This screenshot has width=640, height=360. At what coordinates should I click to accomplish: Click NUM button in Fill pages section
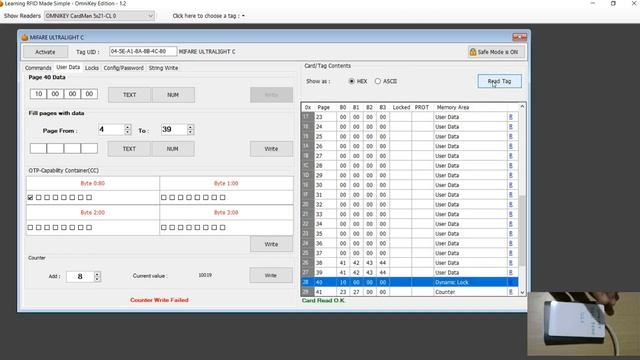pos(173,149)
